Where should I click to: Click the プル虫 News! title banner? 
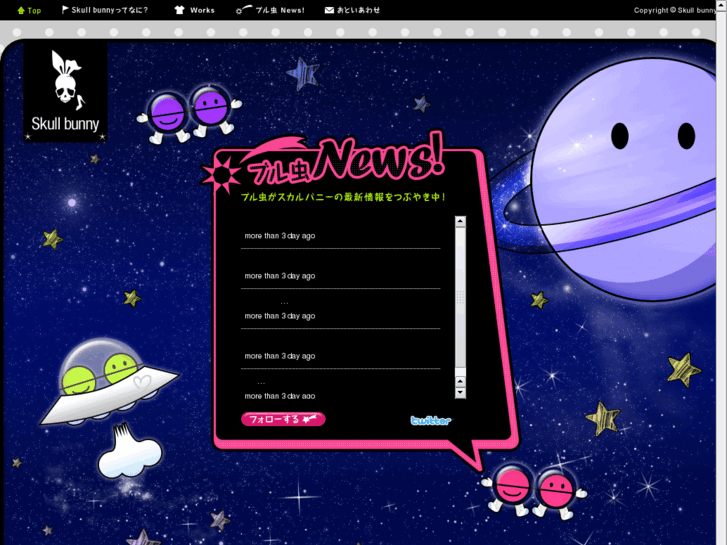pos(325,162)
